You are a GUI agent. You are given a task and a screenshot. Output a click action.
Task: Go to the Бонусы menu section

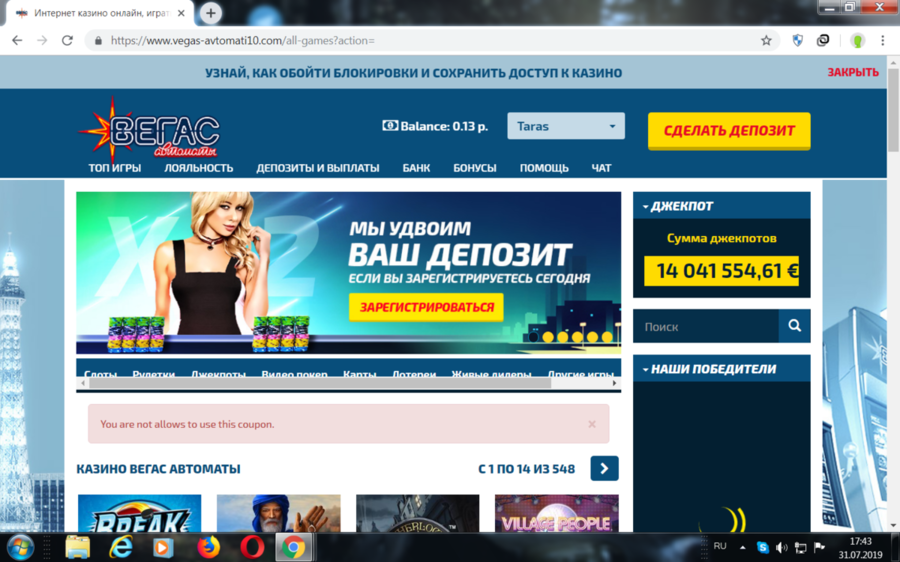tap(474, 168)
